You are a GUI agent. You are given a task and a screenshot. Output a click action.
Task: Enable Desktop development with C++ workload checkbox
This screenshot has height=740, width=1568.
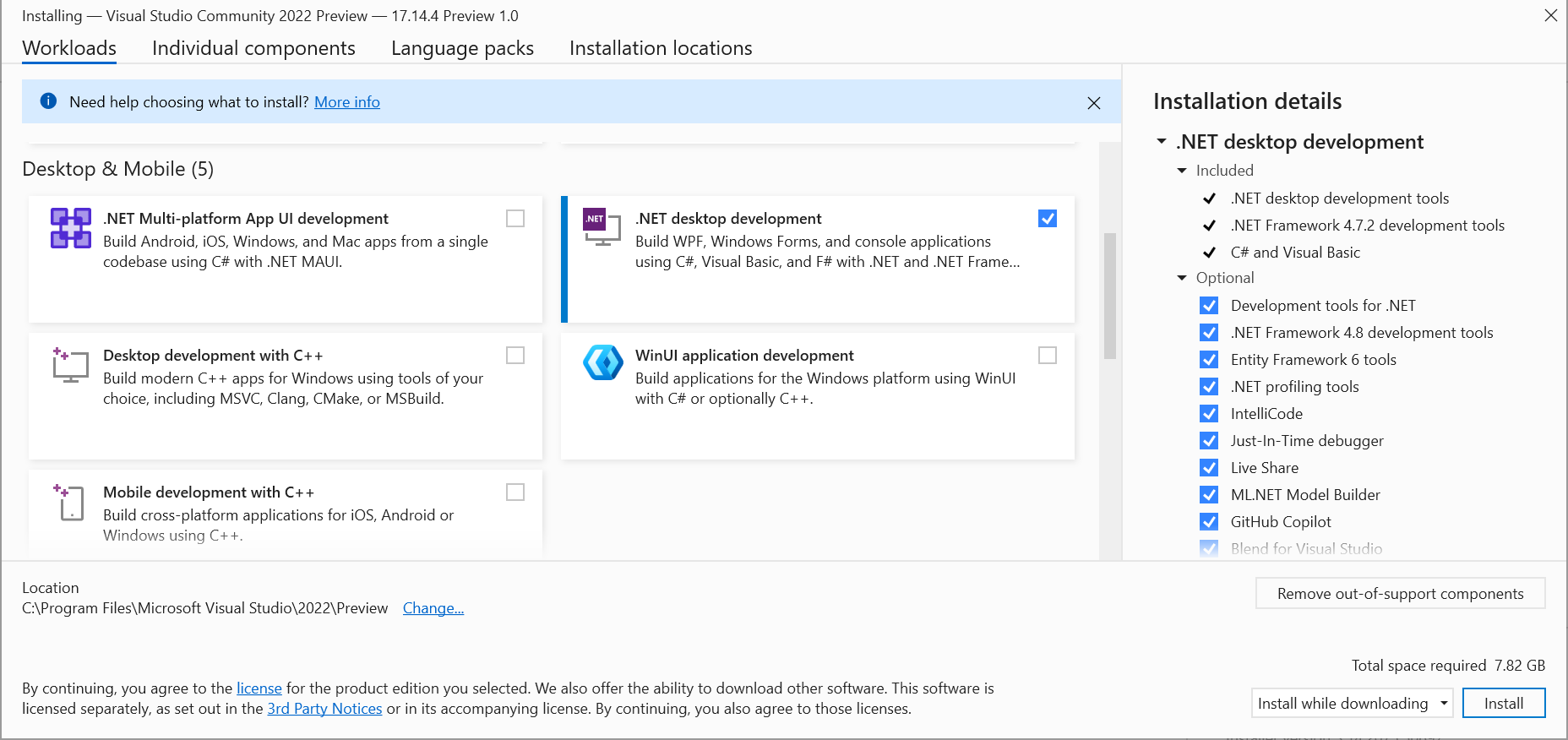(x=515, y=356)
